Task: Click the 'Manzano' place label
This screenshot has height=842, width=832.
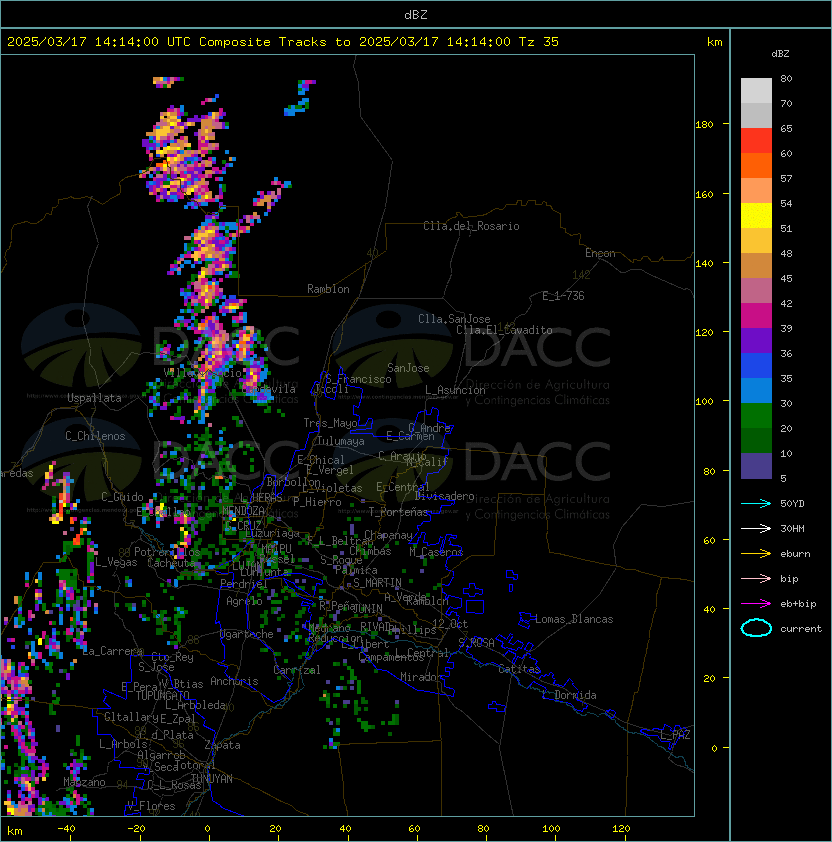Action: click(84, 782)
